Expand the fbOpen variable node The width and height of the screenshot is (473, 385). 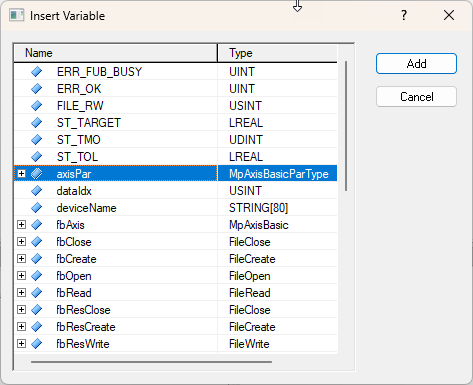21,276
